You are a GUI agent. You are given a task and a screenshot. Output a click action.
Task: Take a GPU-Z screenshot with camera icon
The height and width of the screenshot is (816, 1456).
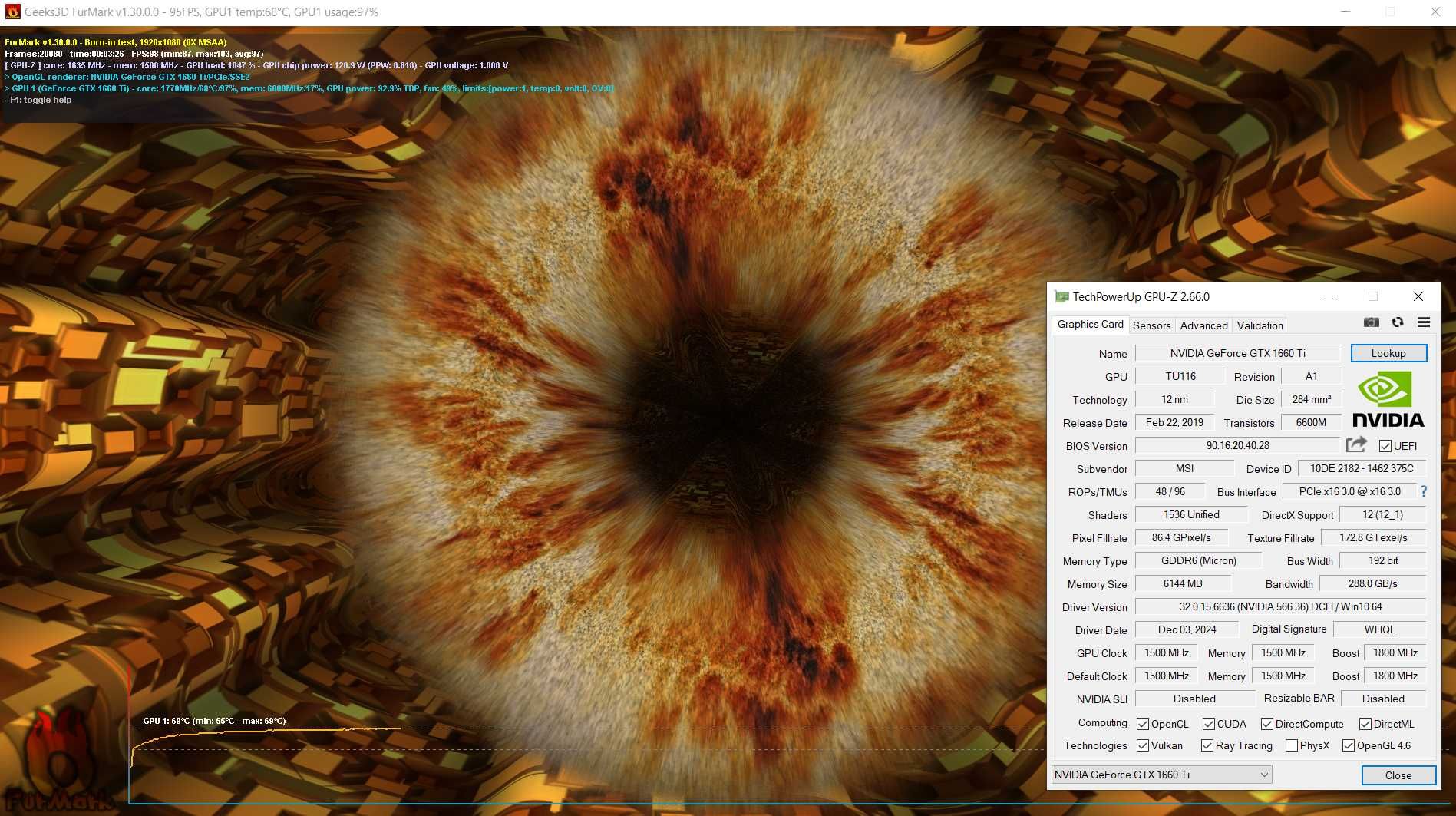coord(1371,322)
